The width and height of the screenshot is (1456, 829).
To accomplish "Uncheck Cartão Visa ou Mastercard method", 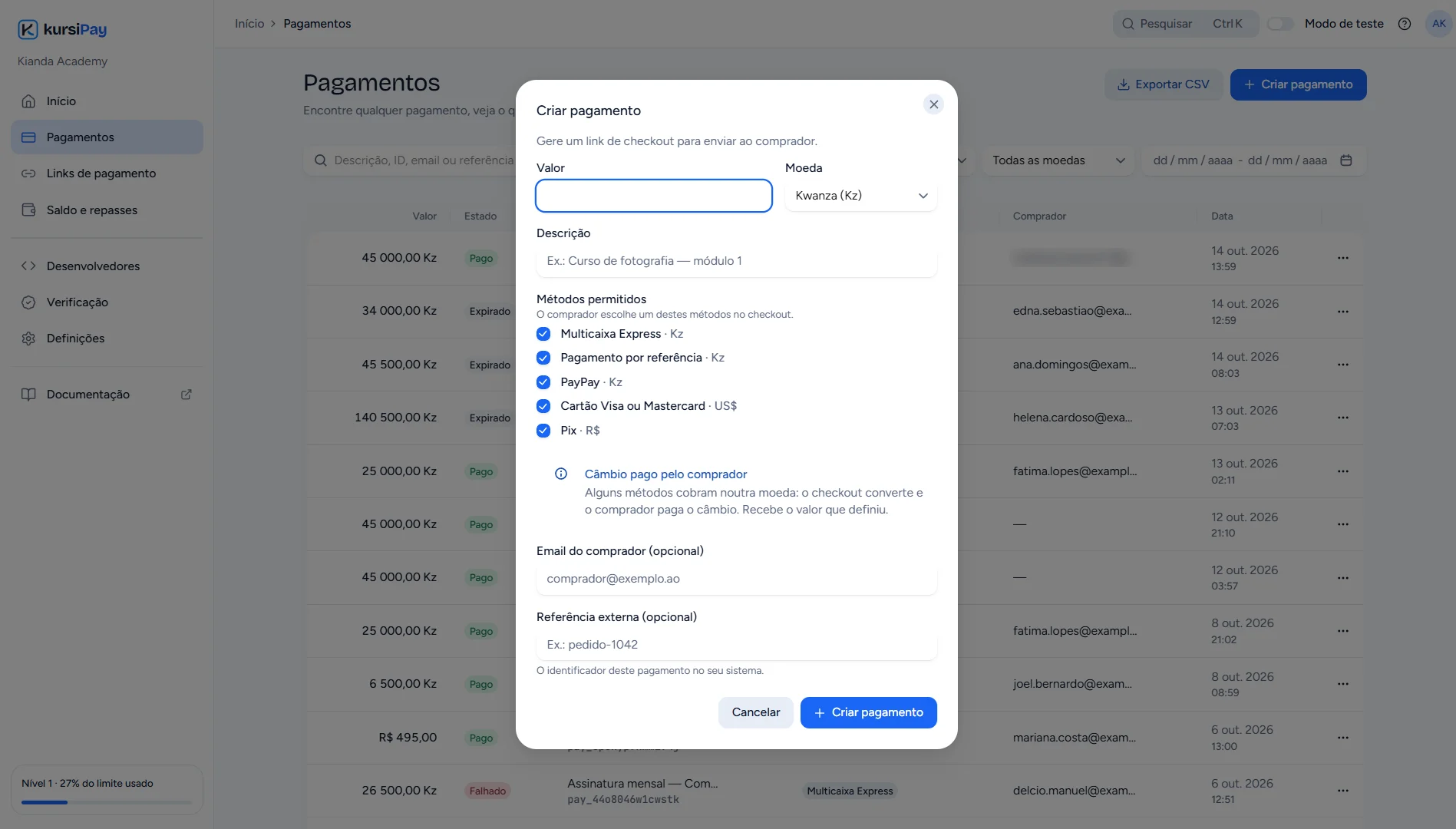I will coord(543,406).
